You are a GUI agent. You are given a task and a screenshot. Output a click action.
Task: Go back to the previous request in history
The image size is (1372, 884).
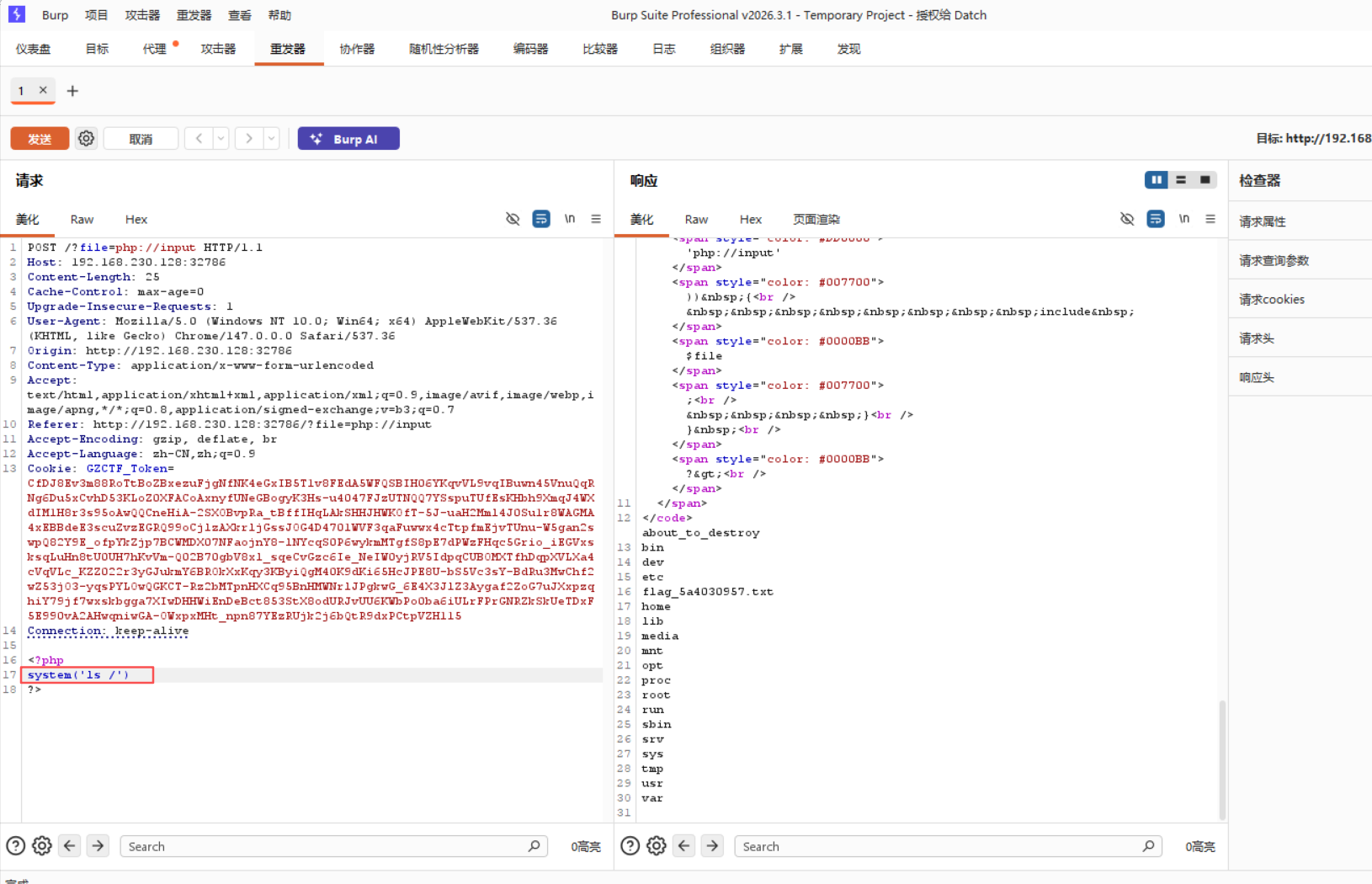(x=199, y=138)
